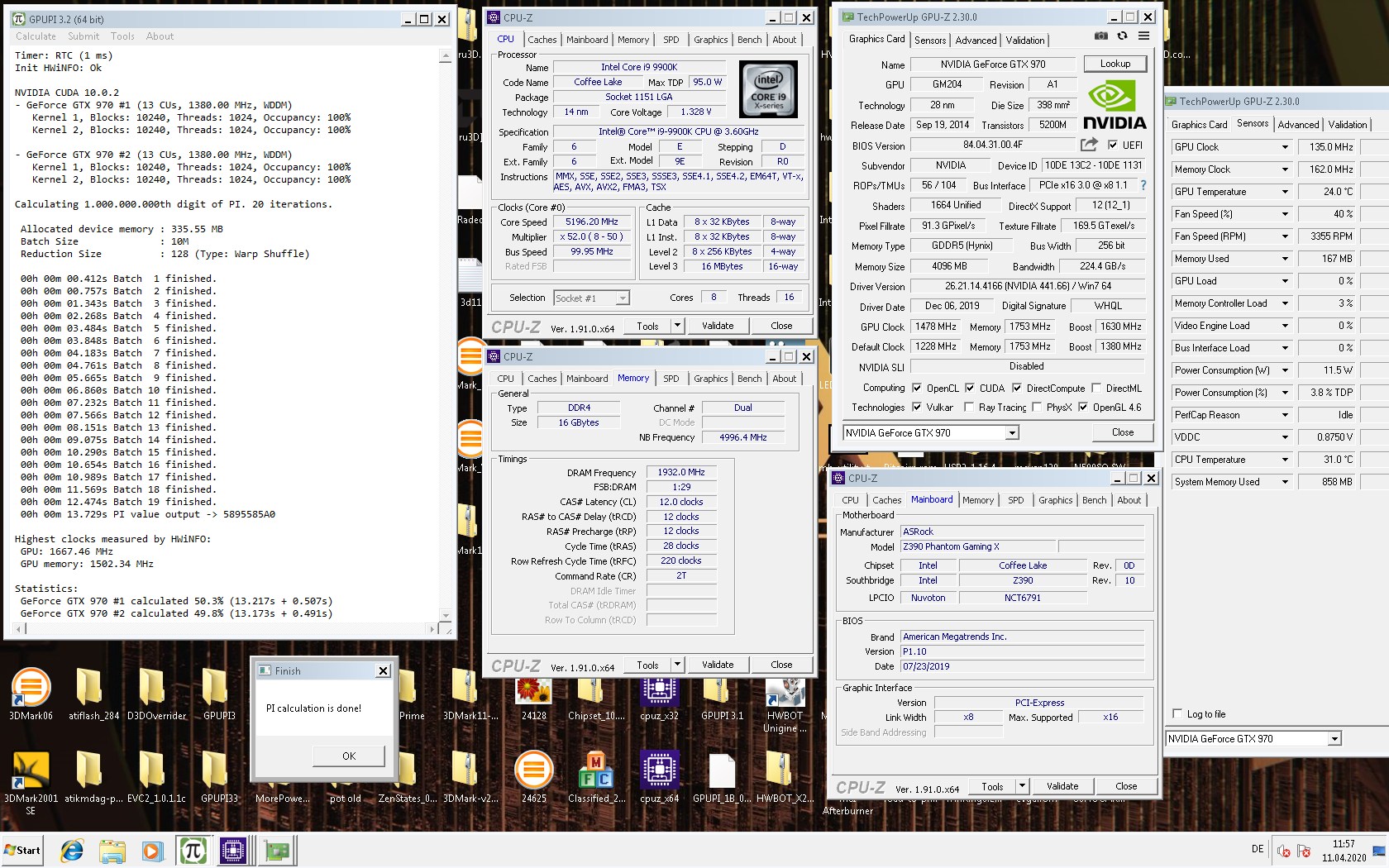Toggle the Ray Tracing checkbox

tap(968, 407)
